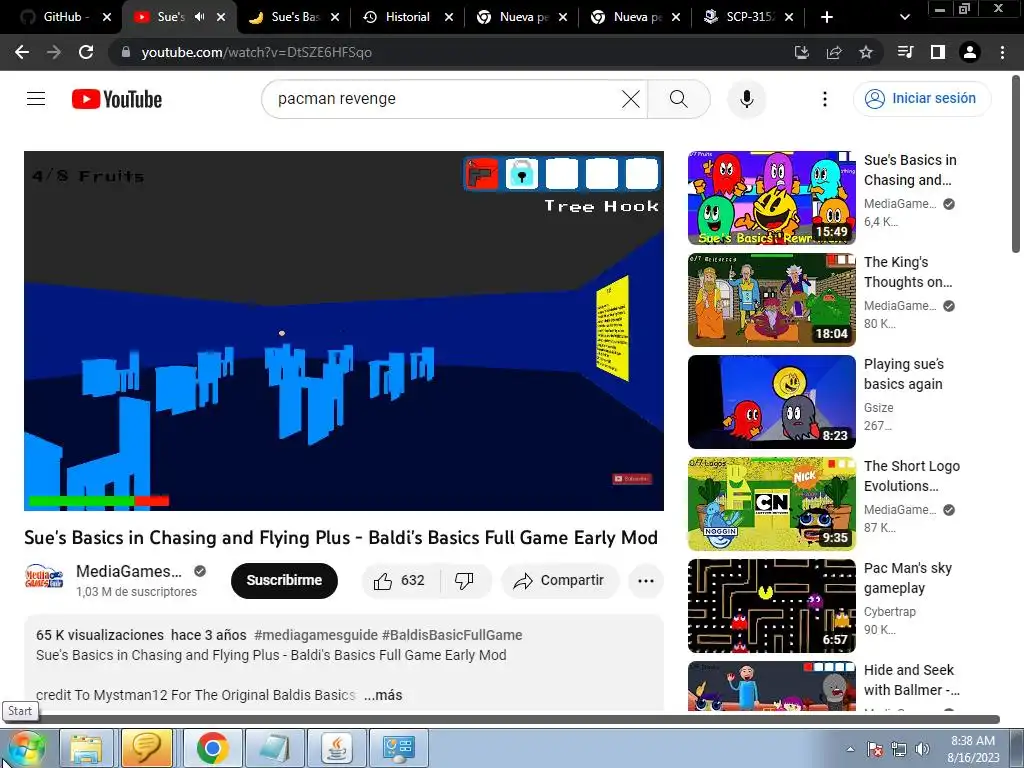Open the YouTube guide hamburger menu

pyautogui.click(x=36, y=99)
